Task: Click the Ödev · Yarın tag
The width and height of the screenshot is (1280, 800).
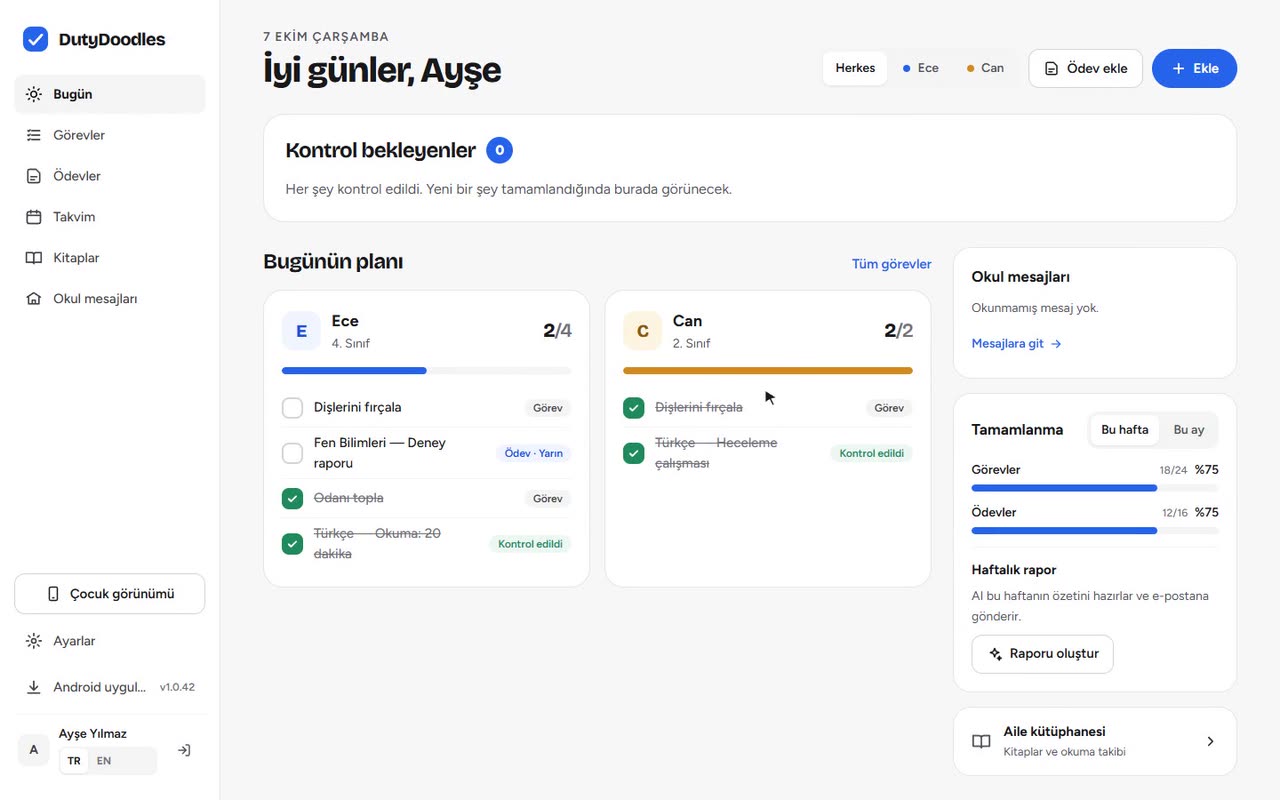Action: 533,453
